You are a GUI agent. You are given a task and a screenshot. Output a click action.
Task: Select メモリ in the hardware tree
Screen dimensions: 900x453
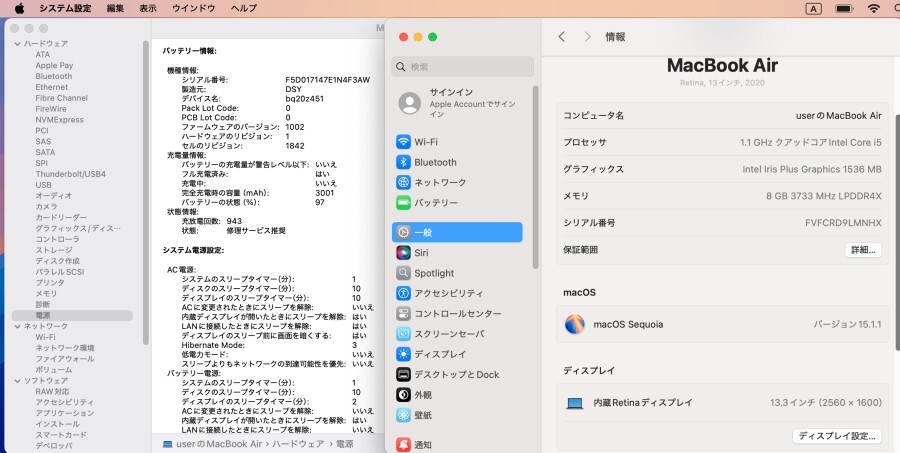point(46,293)
